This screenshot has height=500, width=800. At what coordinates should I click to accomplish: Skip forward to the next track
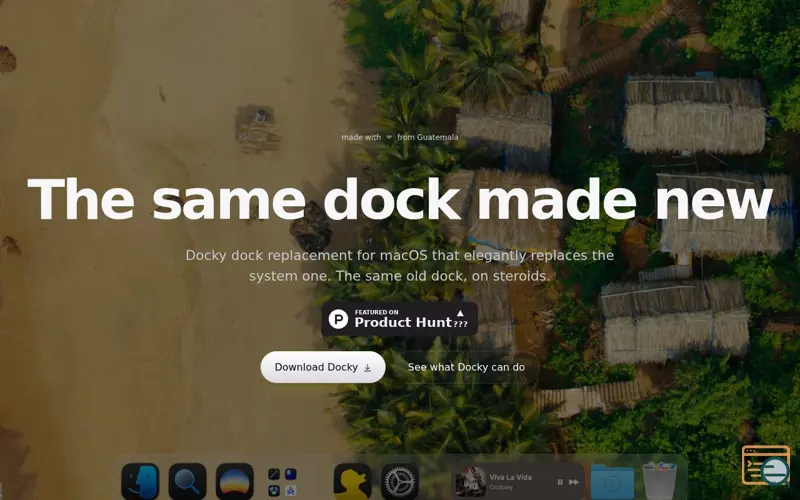tap(574, 482)
